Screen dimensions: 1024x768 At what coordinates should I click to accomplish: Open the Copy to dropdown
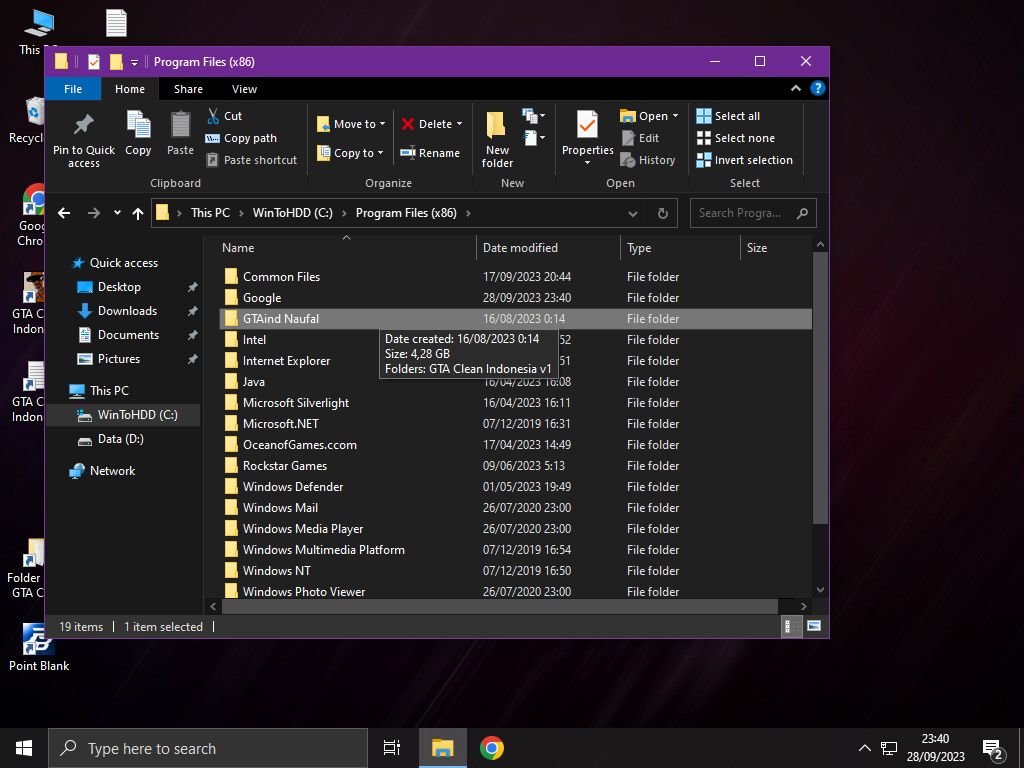(350, 153)
